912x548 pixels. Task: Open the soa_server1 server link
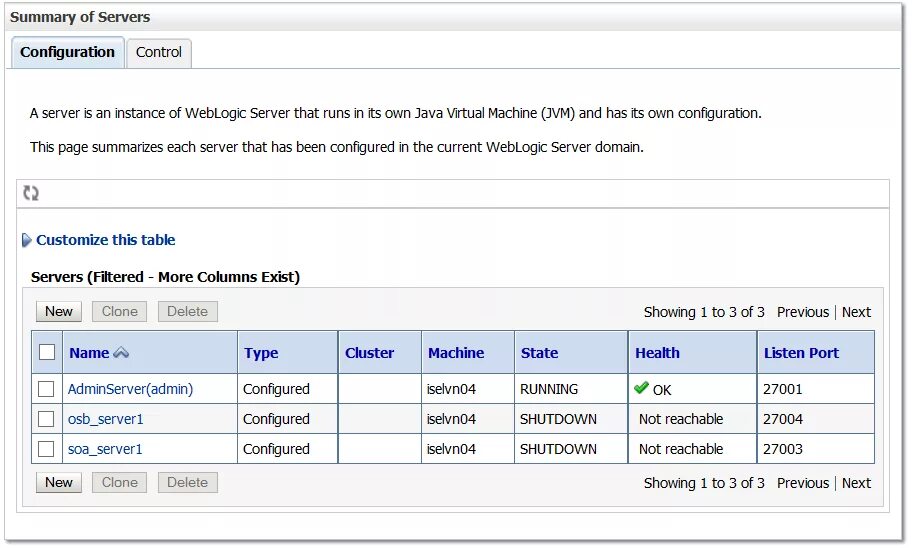coord(105,449)
